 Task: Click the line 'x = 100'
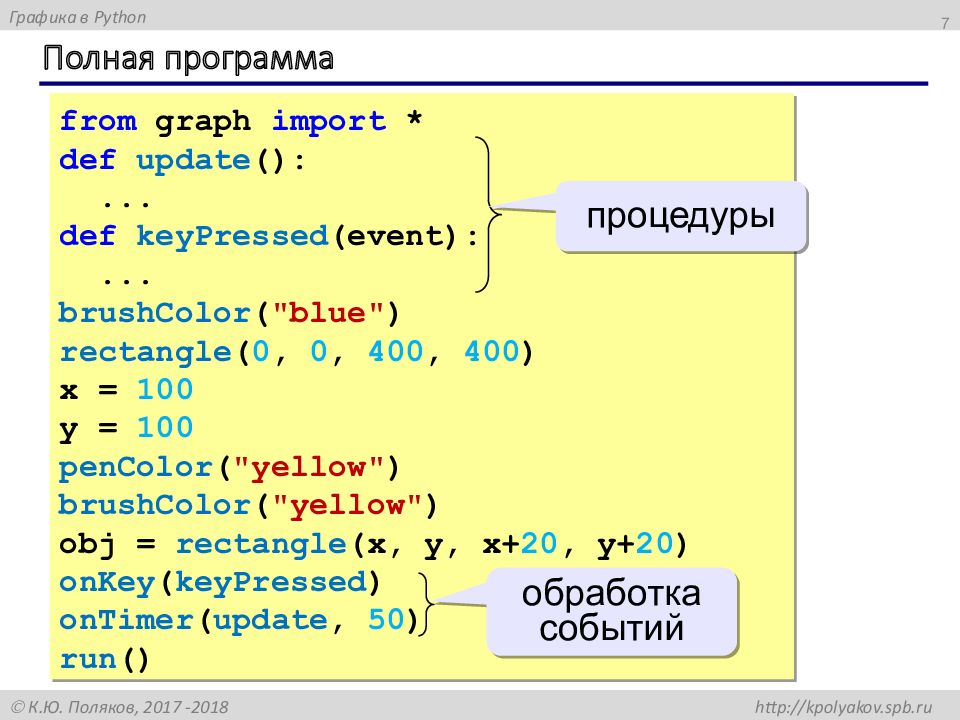(x=126, y=389)
